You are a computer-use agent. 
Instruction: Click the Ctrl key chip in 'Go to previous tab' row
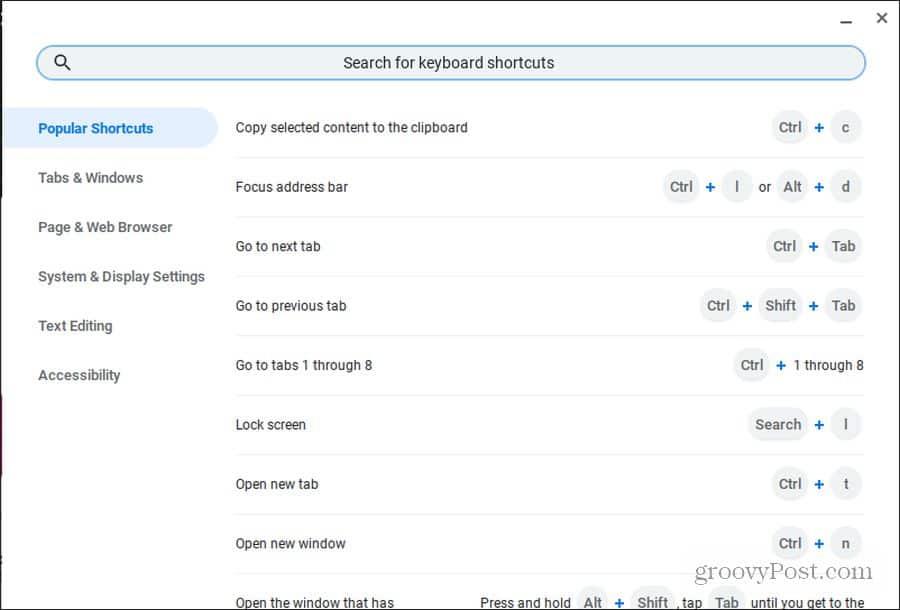(718, 306)
